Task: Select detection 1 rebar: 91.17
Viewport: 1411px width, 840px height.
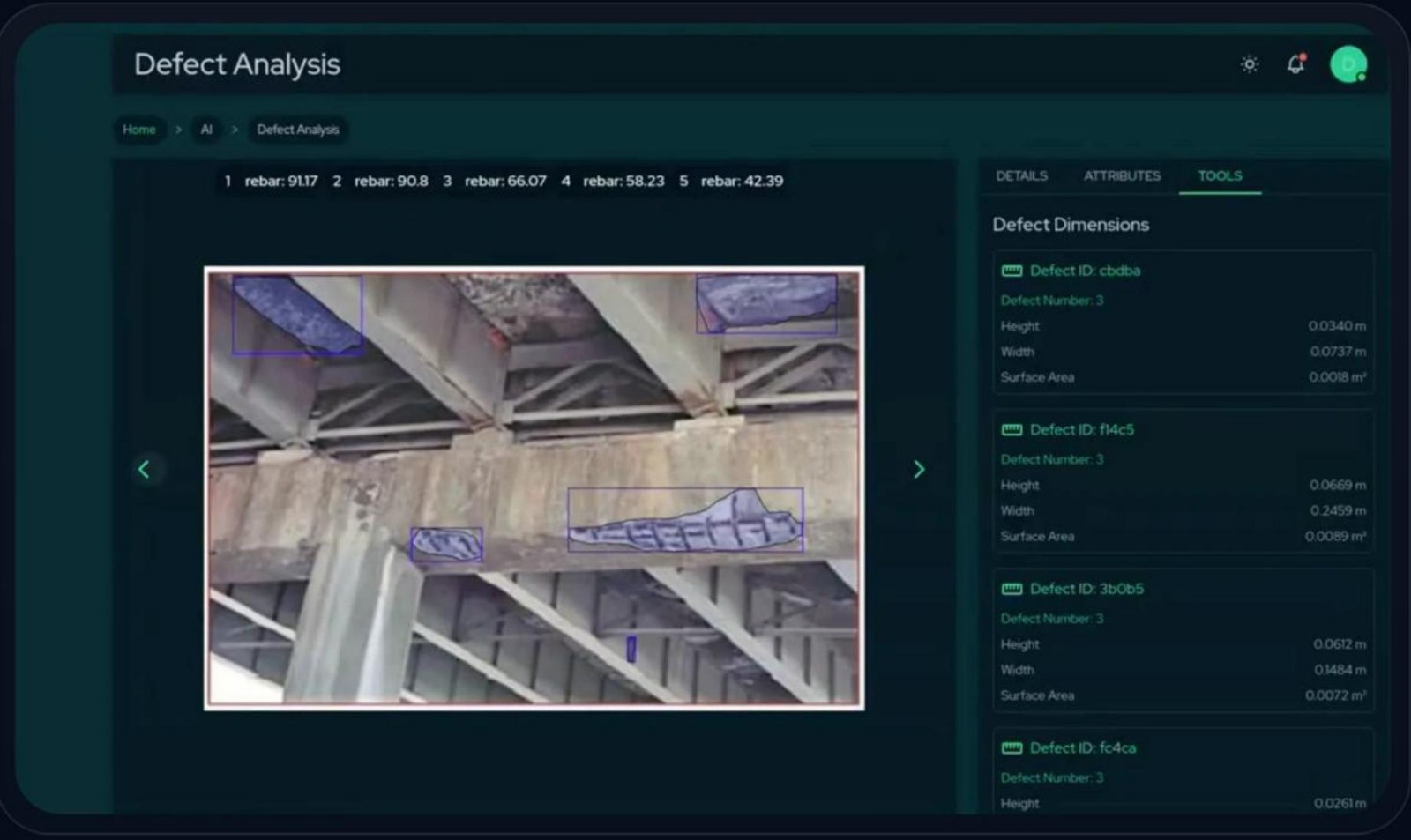Action: pyautogui.click(x=271, y=181)
